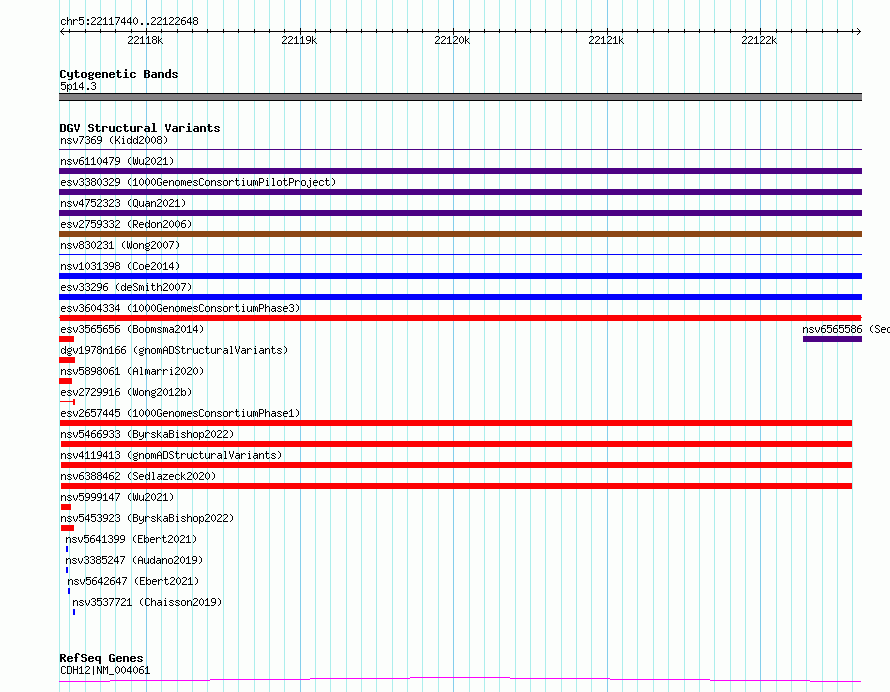Image resolution: width=890 pixels, height=692 pixels.
Task: Select esv3604334 (1000GenomesConsortiumPhase3) label
Action: [180, 308]
